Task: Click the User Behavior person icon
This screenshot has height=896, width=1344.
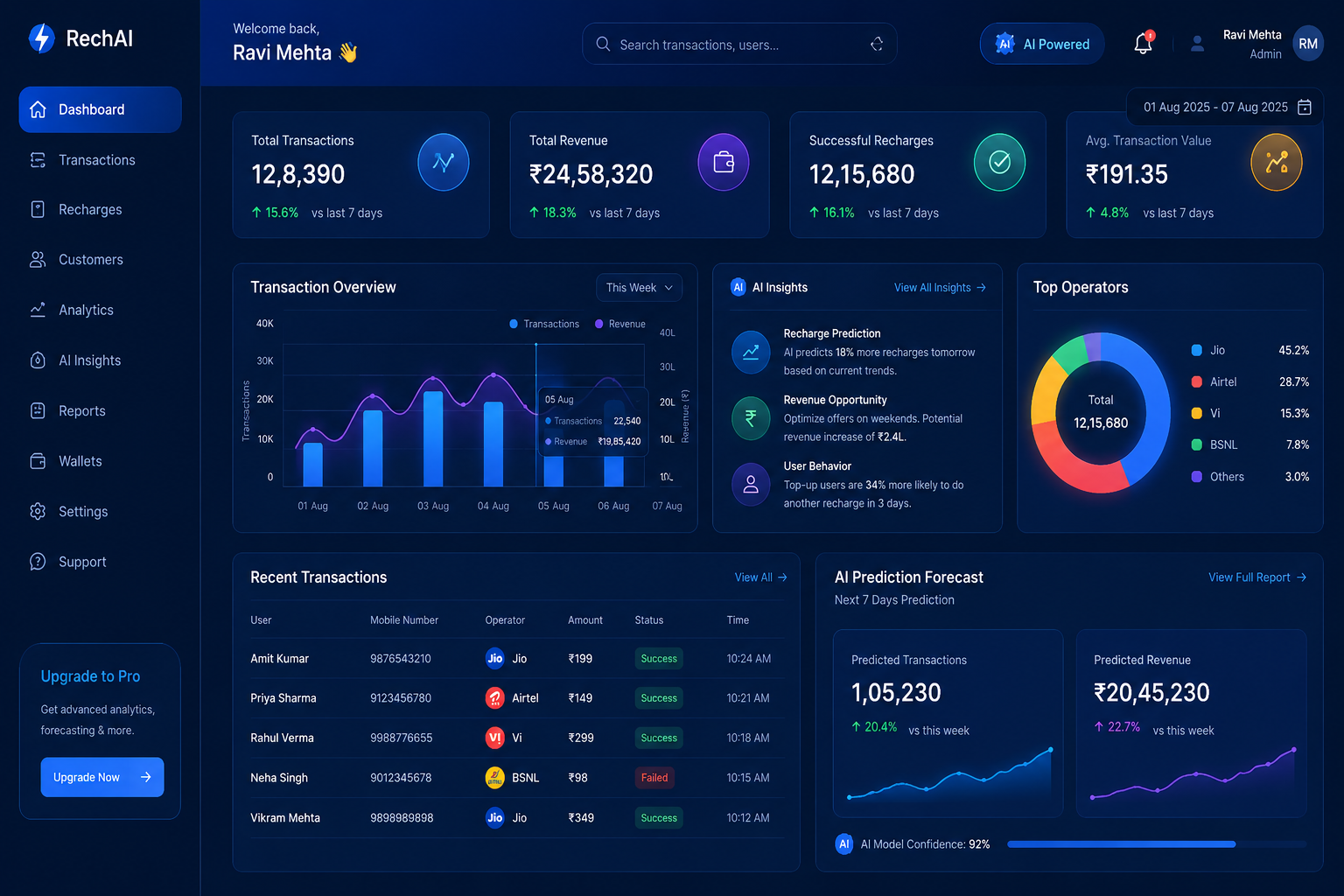Action: 751,485
